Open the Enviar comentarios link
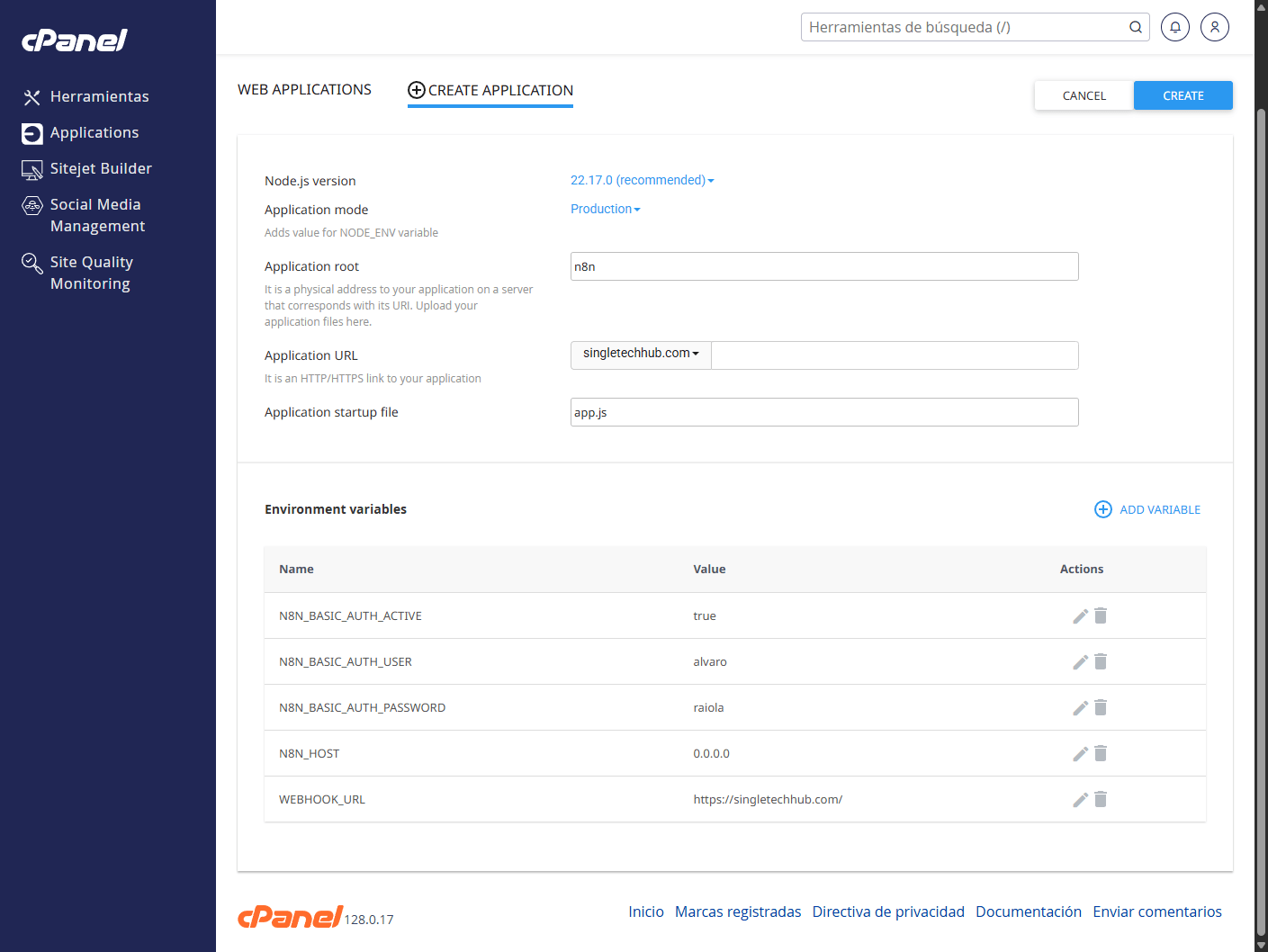This screenshot has height=952, width=1268. point(1157,912)
